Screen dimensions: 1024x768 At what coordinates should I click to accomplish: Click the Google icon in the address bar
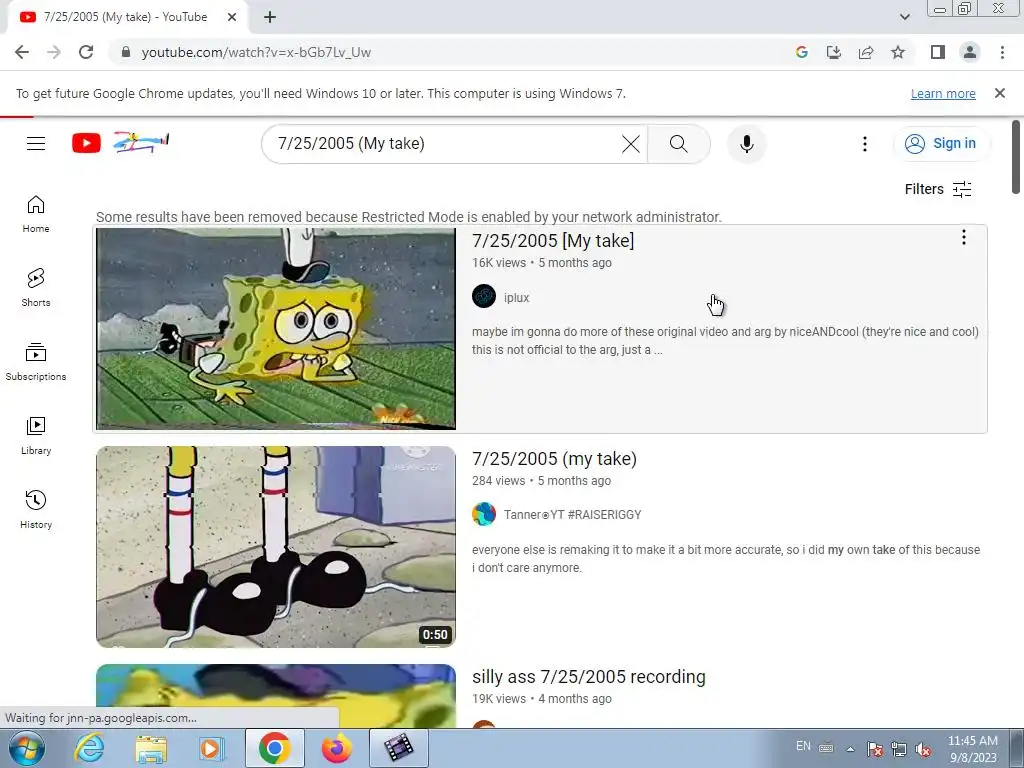801,52
